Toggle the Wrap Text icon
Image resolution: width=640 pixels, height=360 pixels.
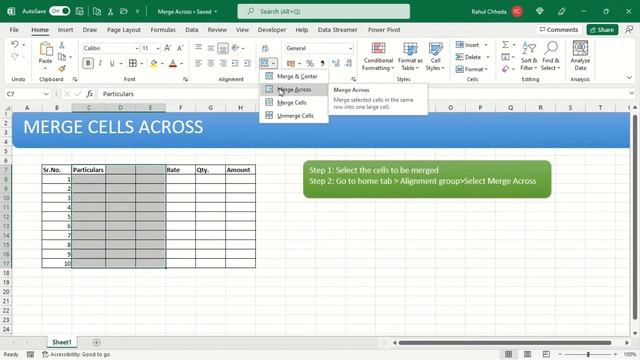click(265, 49)
